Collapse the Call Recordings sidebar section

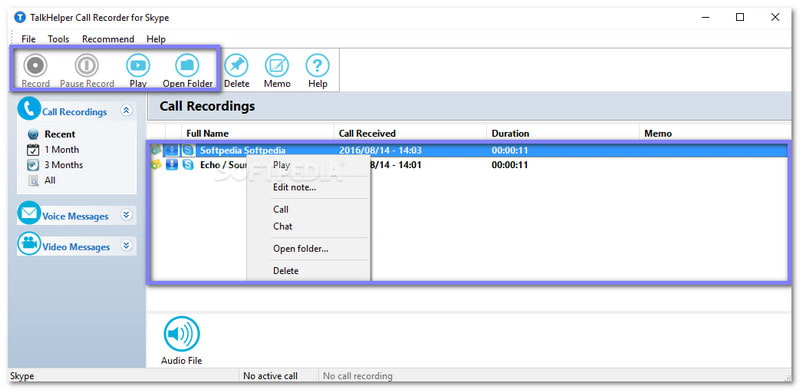tap(127, 110)
